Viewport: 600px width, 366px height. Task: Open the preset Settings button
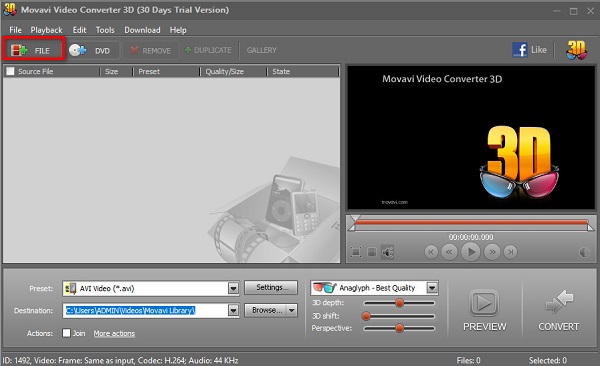pyautogui.click(x=271, y=288)
